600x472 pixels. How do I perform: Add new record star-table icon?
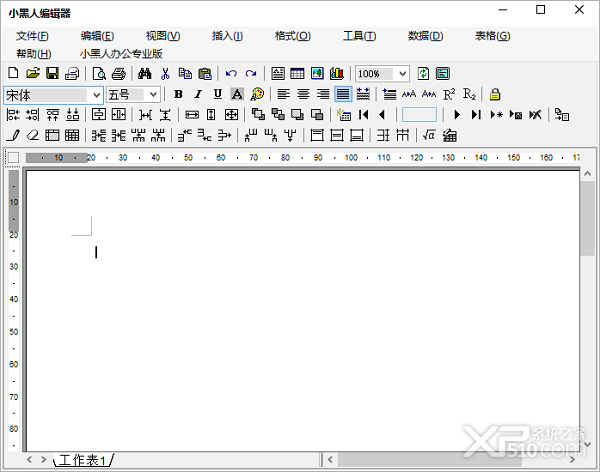[344, 114]
